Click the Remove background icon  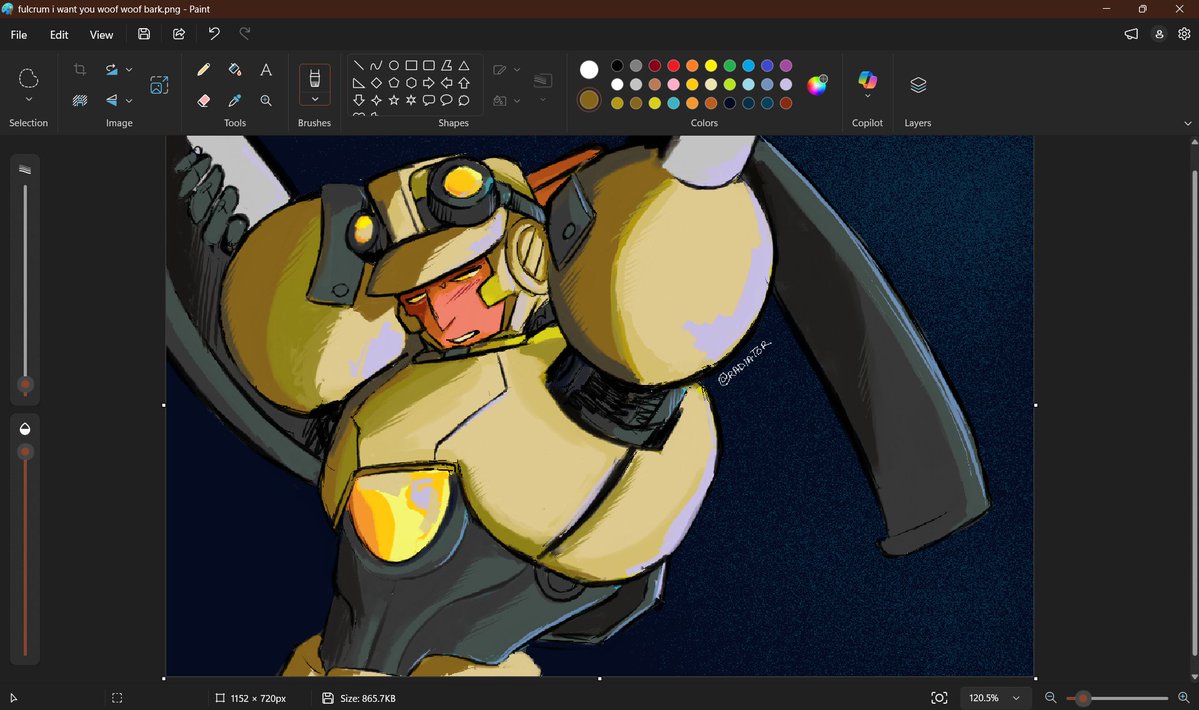tap(80, 100)
